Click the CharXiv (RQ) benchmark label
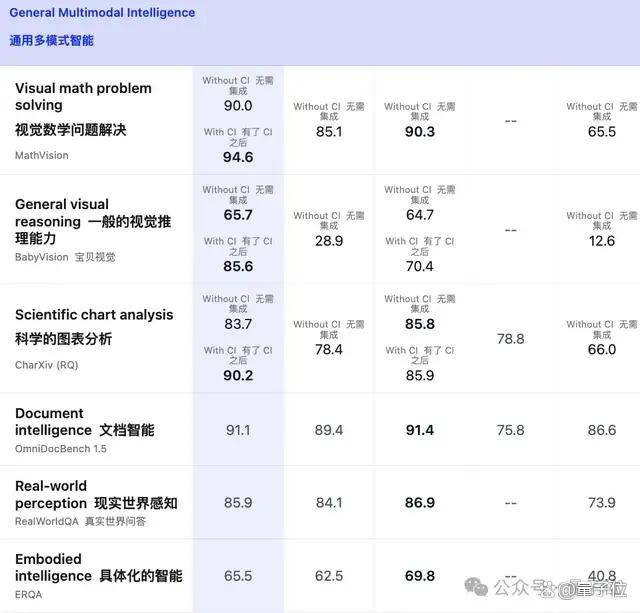This screenshot has height=613, width=640. [x=47, y=365]
